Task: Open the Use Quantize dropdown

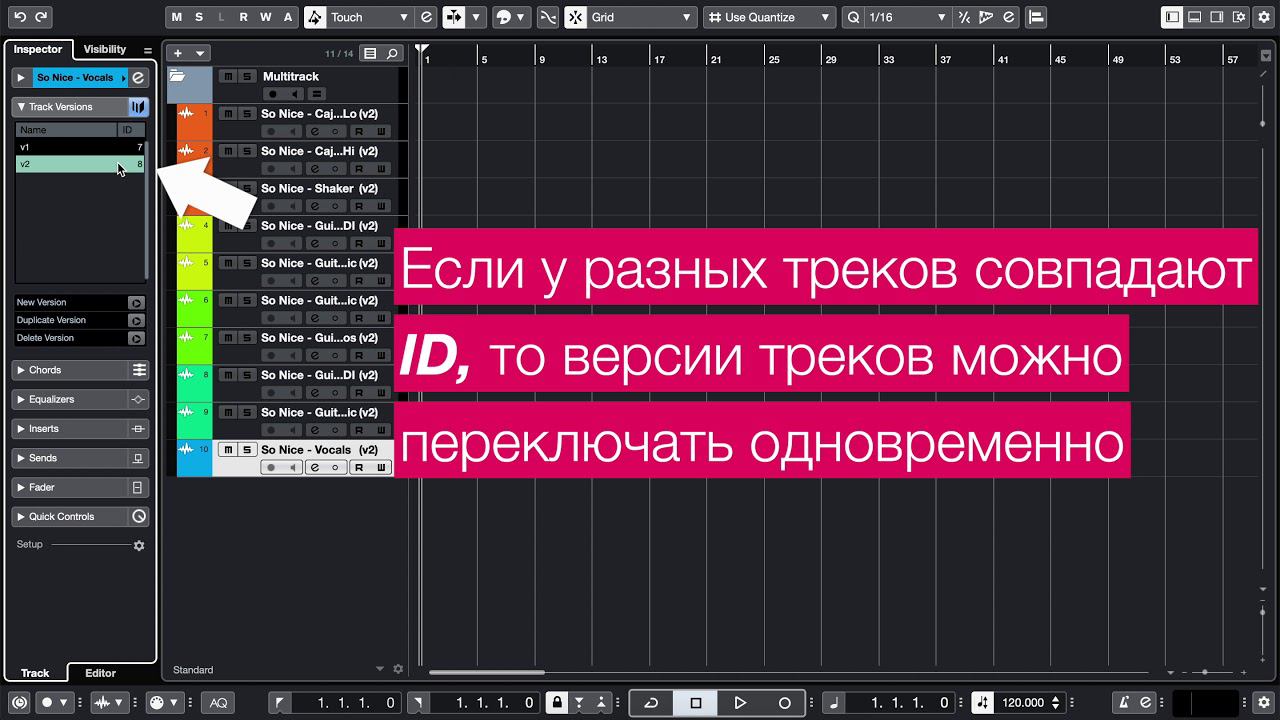Action: tap(769, 17)
